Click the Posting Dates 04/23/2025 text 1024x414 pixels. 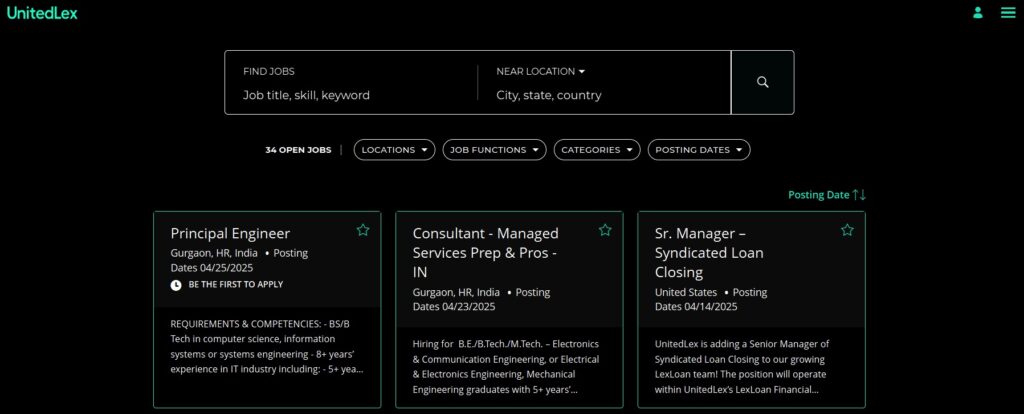[481, 299]
